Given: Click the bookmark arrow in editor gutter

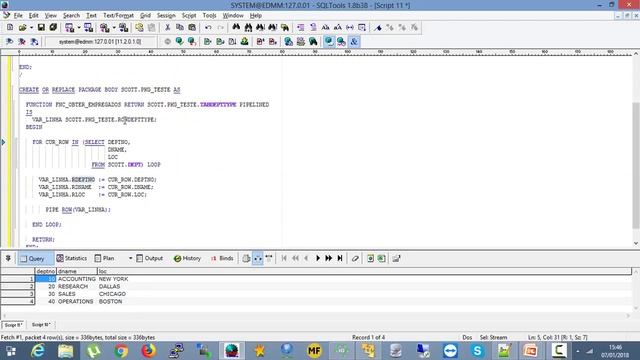Looking at the screenshot, I should pyautogui.click(x=3, y=142).
